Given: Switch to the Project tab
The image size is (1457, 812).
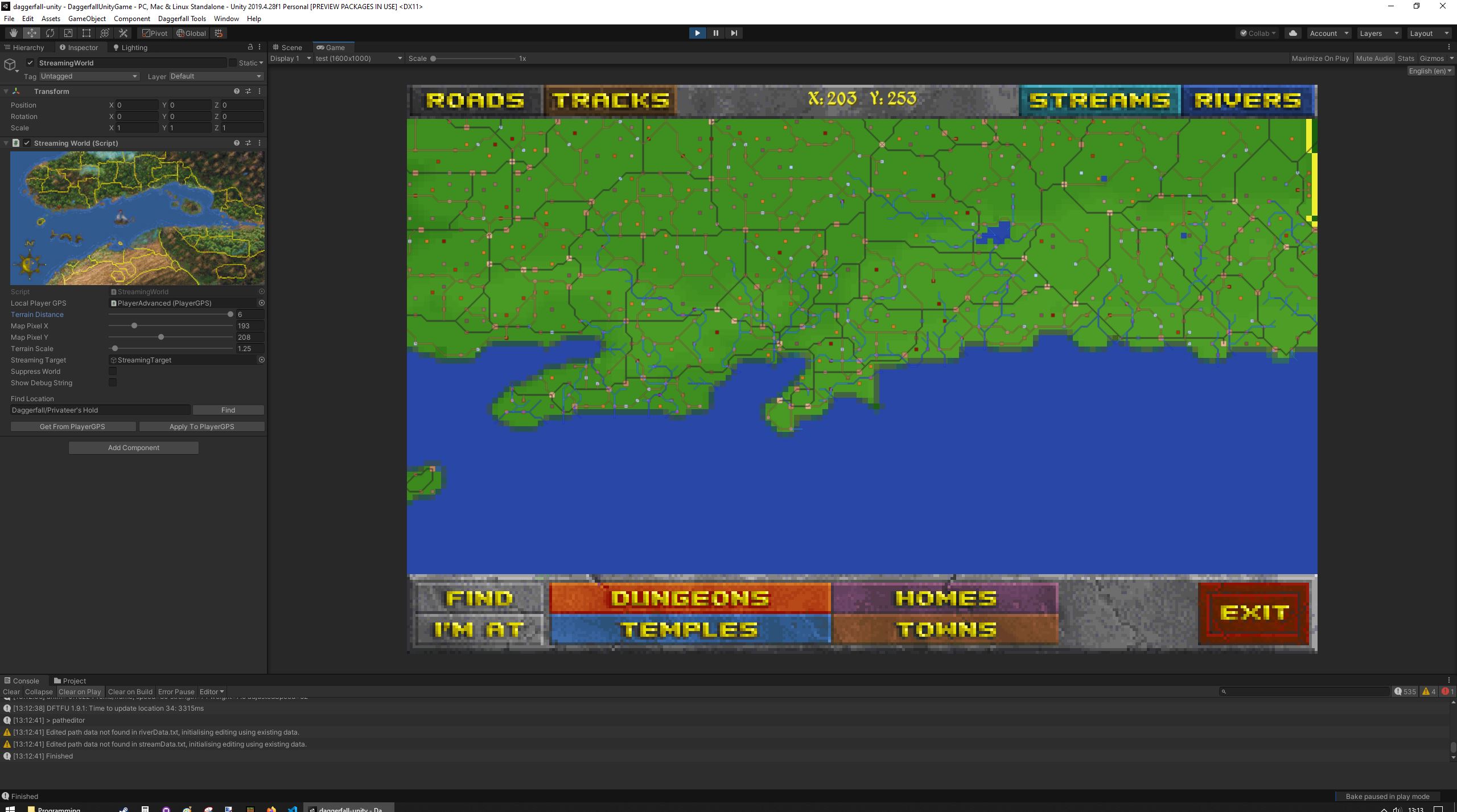Looking at the screenshot, I should tap(70, 680).
